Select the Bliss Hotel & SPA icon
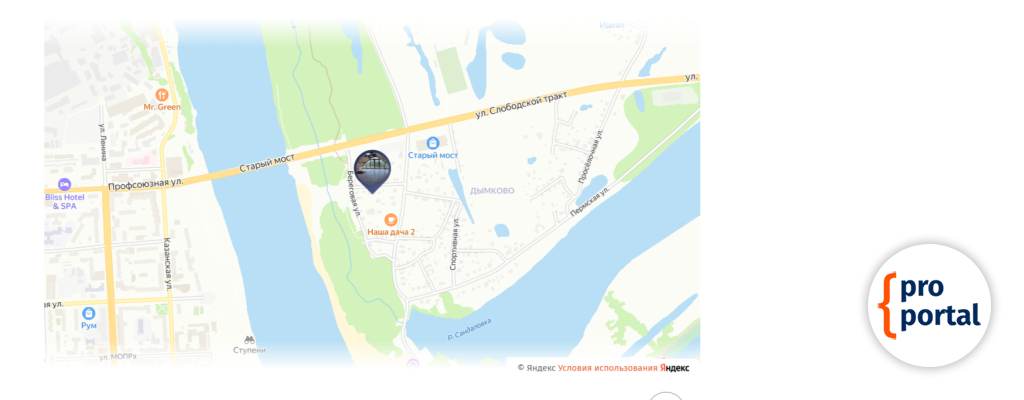 [64, 185]
